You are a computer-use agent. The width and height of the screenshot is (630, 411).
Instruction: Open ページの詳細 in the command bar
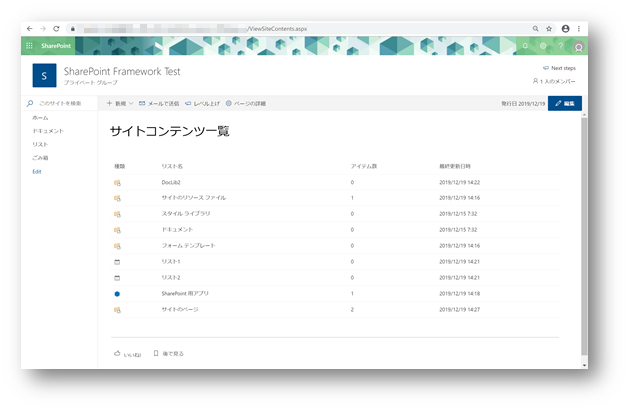coord(246,103)
